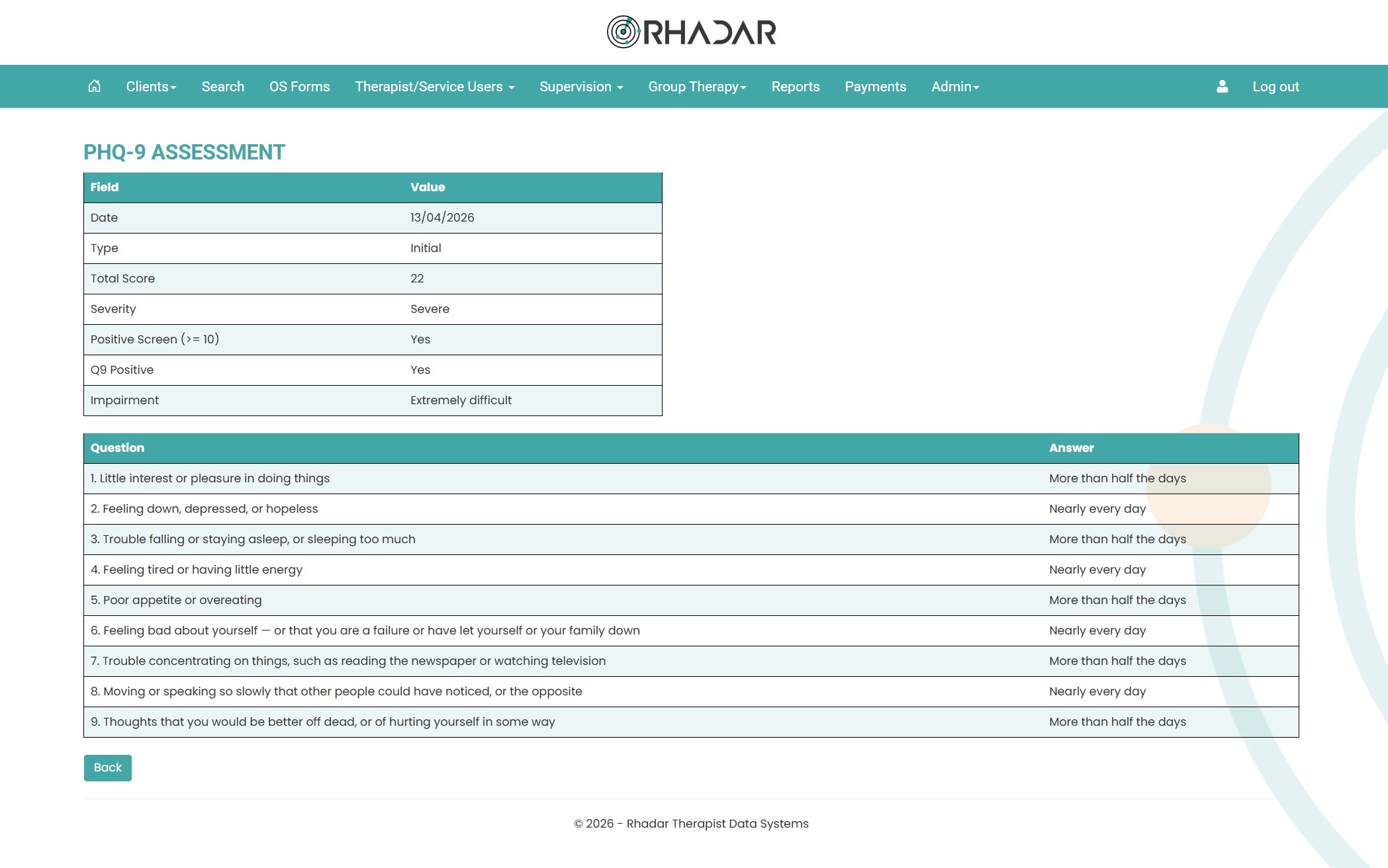This screenshot has width=1388, height=868.
Task: Navigate to Payments
Action: [x=876, y=87]
